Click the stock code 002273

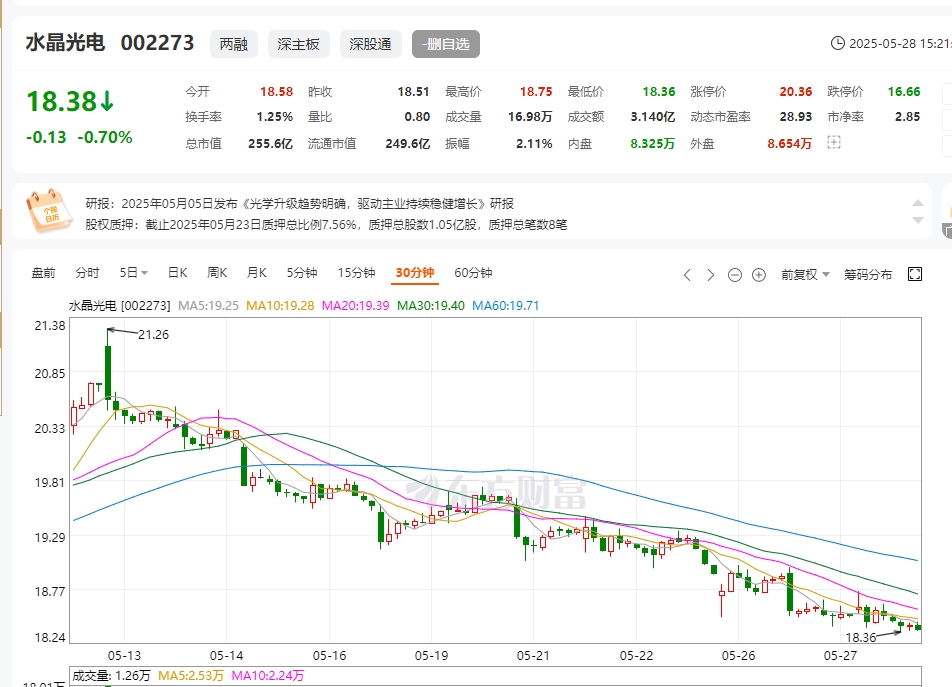pos(157,43)
